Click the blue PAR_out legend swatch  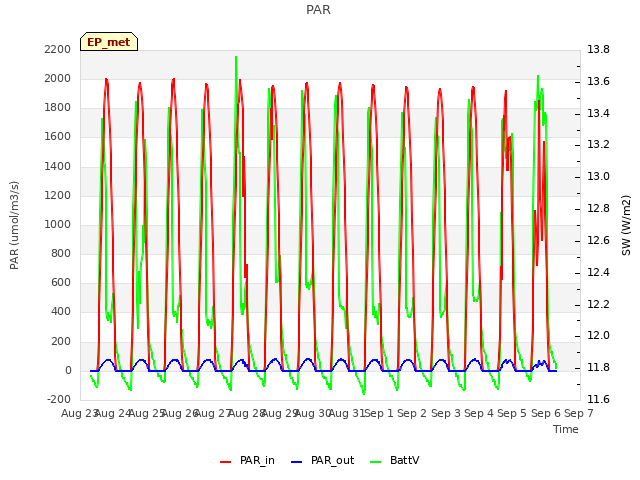point(296,462)
